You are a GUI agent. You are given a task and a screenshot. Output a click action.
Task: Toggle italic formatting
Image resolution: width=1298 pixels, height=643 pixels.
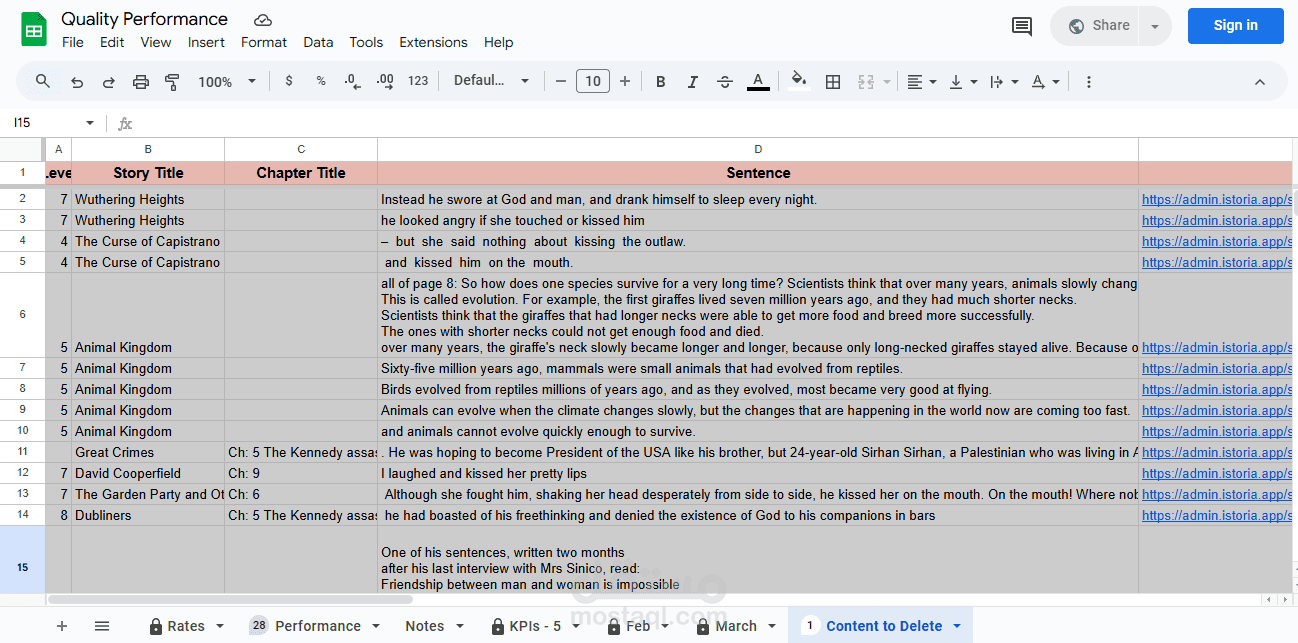693,82
